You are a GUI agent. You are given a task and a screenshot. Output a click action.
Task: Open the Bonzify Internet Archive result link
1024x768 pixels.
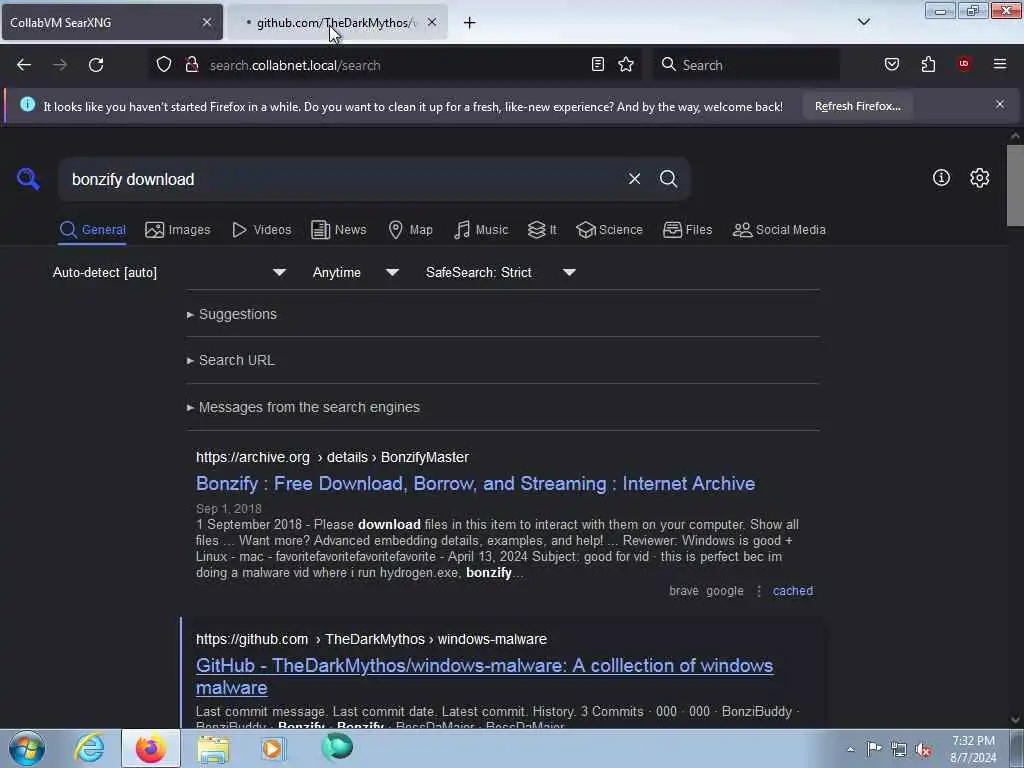click(x=475, y=484)
